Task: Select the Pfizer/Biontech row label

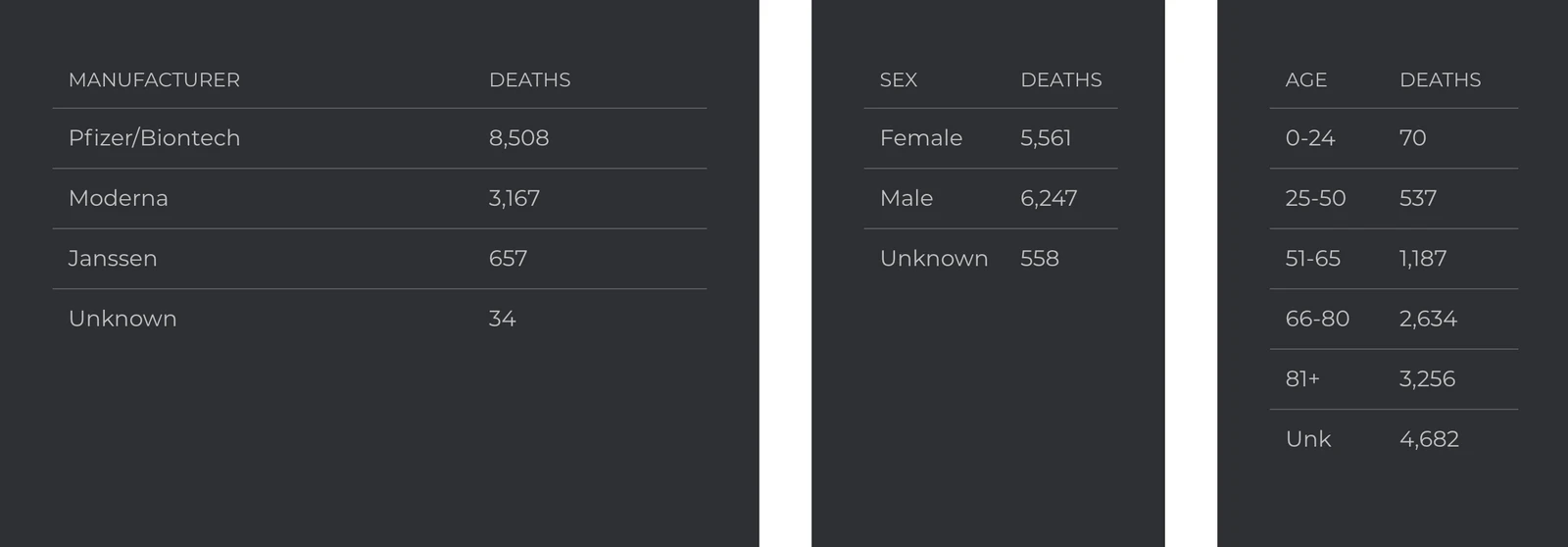Action: (154, 138)
